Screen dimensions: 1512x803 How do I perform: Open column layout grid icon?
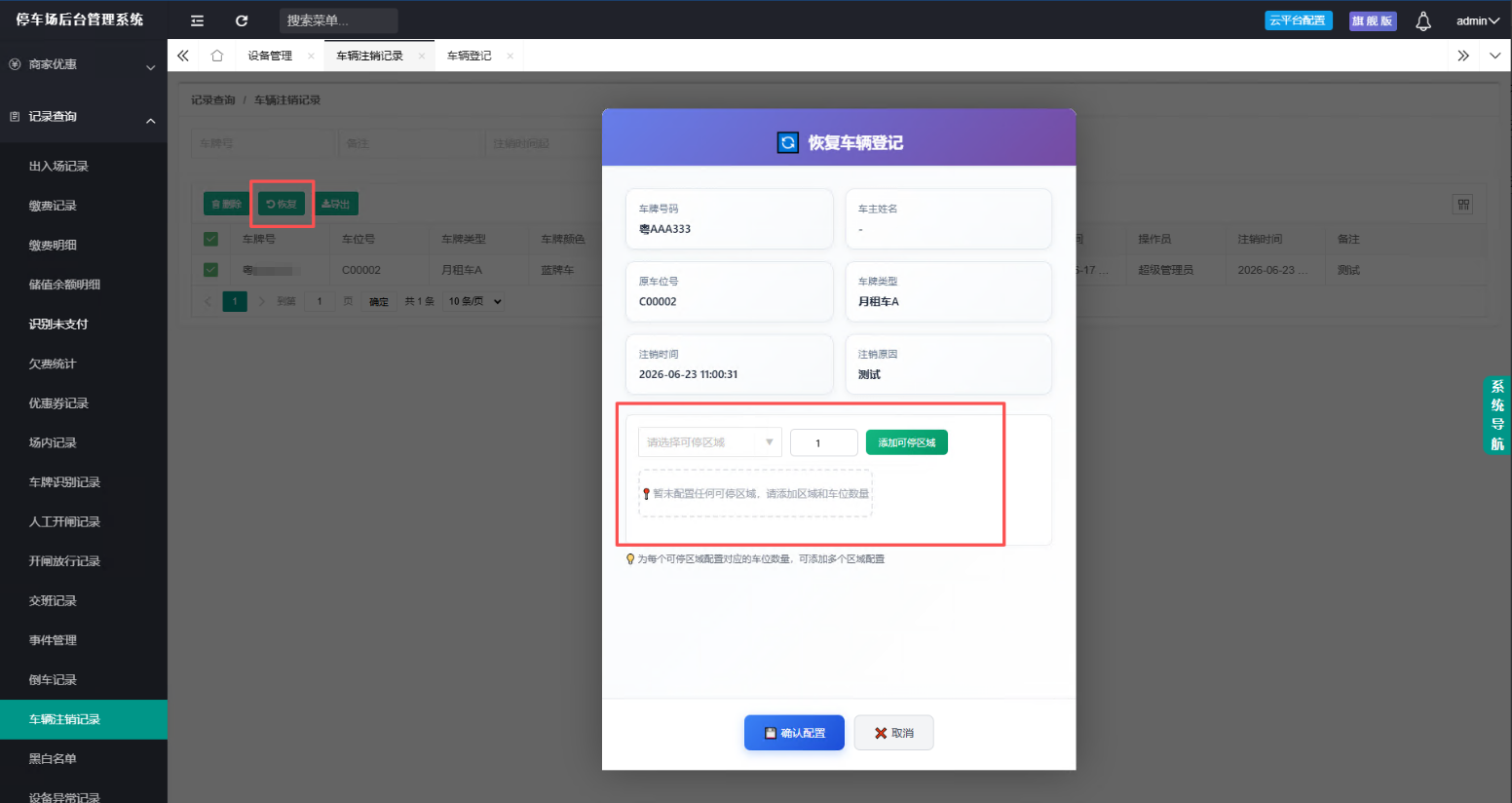pos(1462,204)
